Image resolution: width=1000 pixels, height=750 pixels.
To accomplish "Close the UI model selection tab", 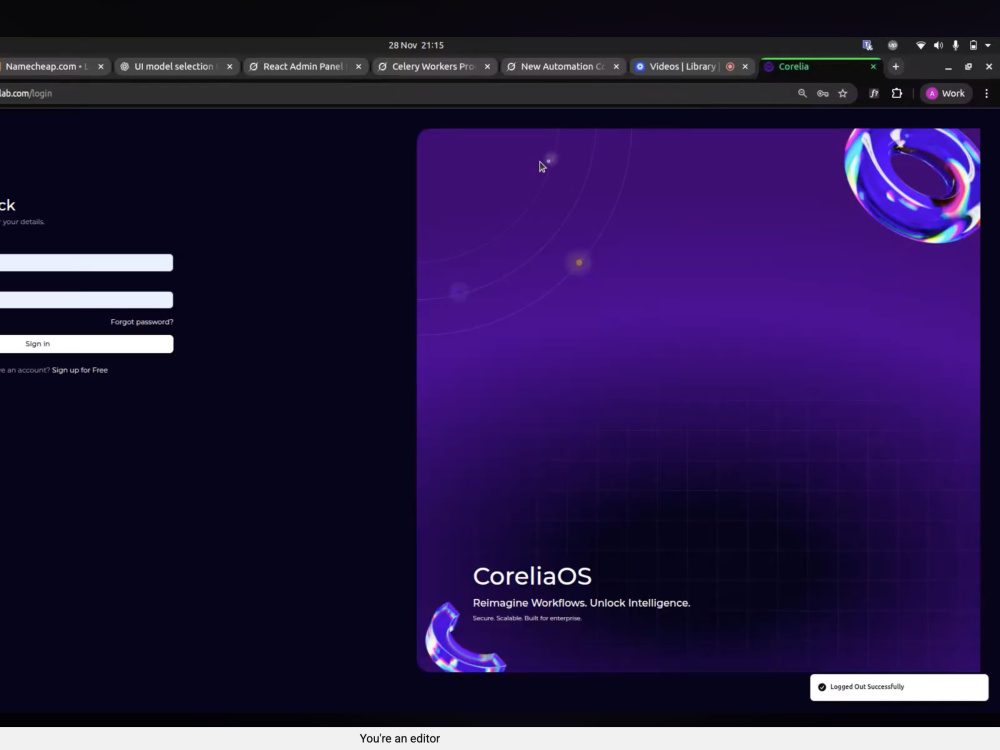I will 230,66.
